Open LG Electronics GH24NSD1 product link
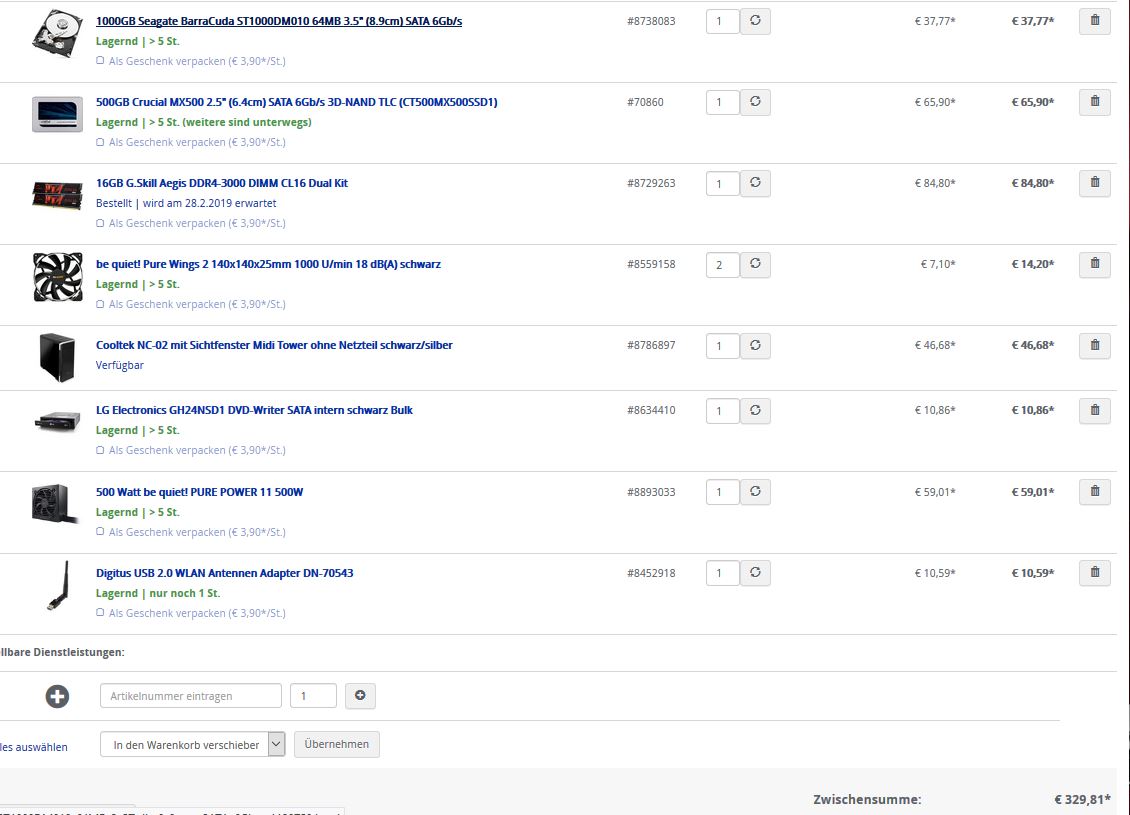The width and height of the screenshot is (1130, 815). (254, 410)
